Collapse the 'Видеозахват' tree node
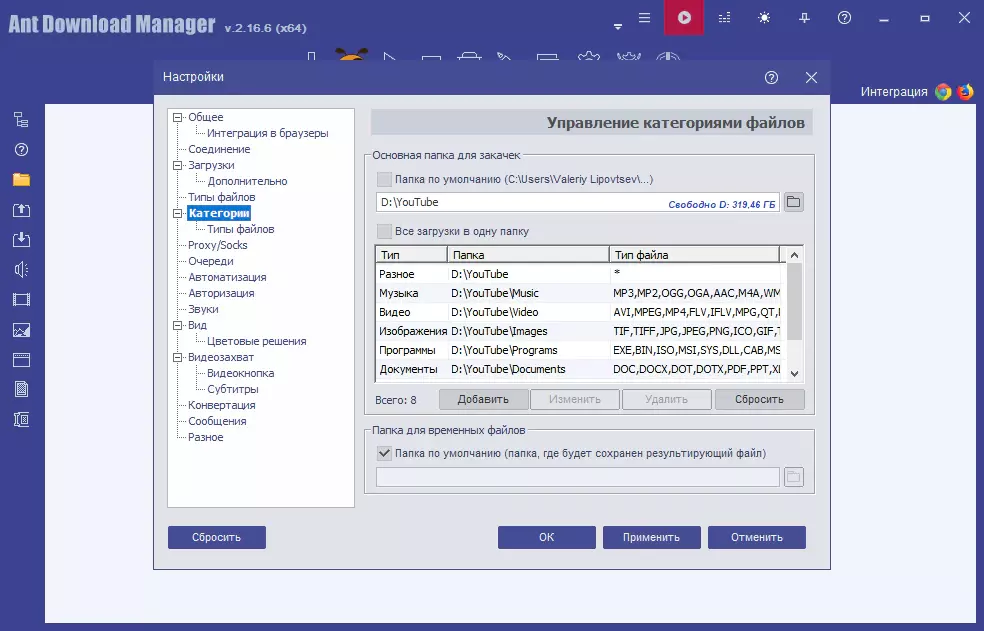The height and width of the screenshot is (631, 984). [x=178, y=357]
